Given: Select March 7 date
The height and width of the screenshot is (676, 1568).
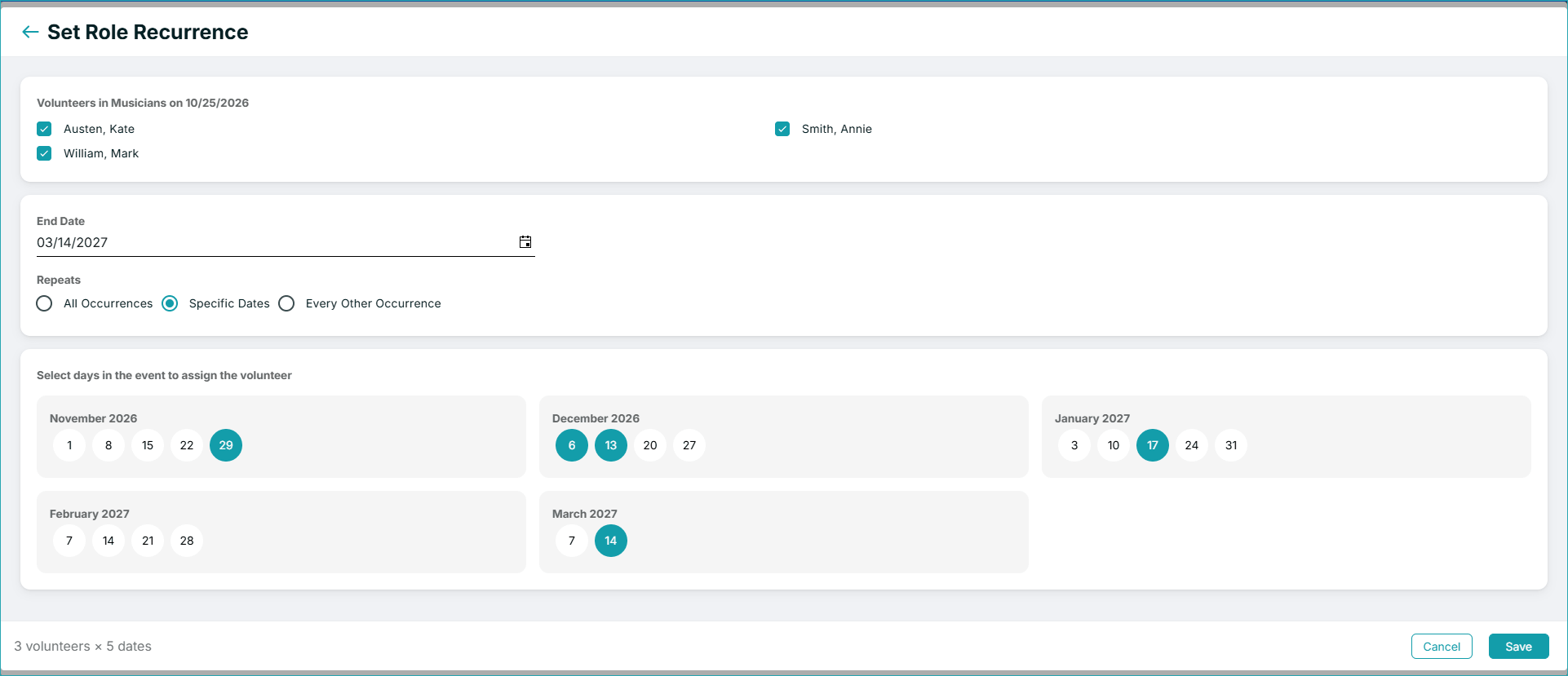Looking at the screenshot, I should [572, 541].
